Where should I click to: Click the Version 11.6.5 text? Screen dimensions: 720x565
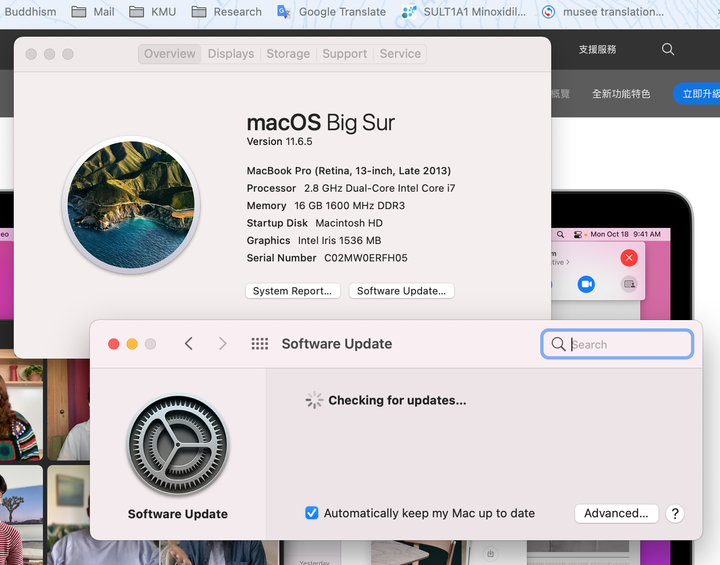pos(279,141)
